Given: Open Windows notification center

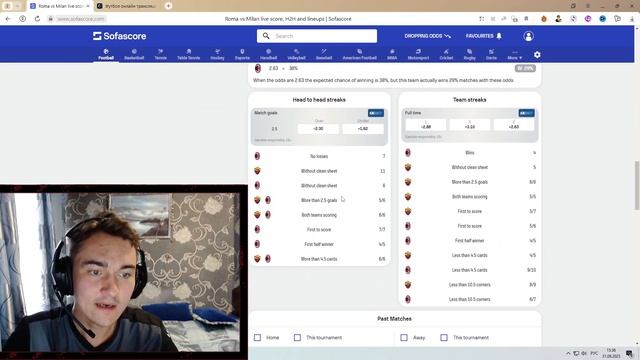Looking at the screenshot, I should (x=629, y=353).
